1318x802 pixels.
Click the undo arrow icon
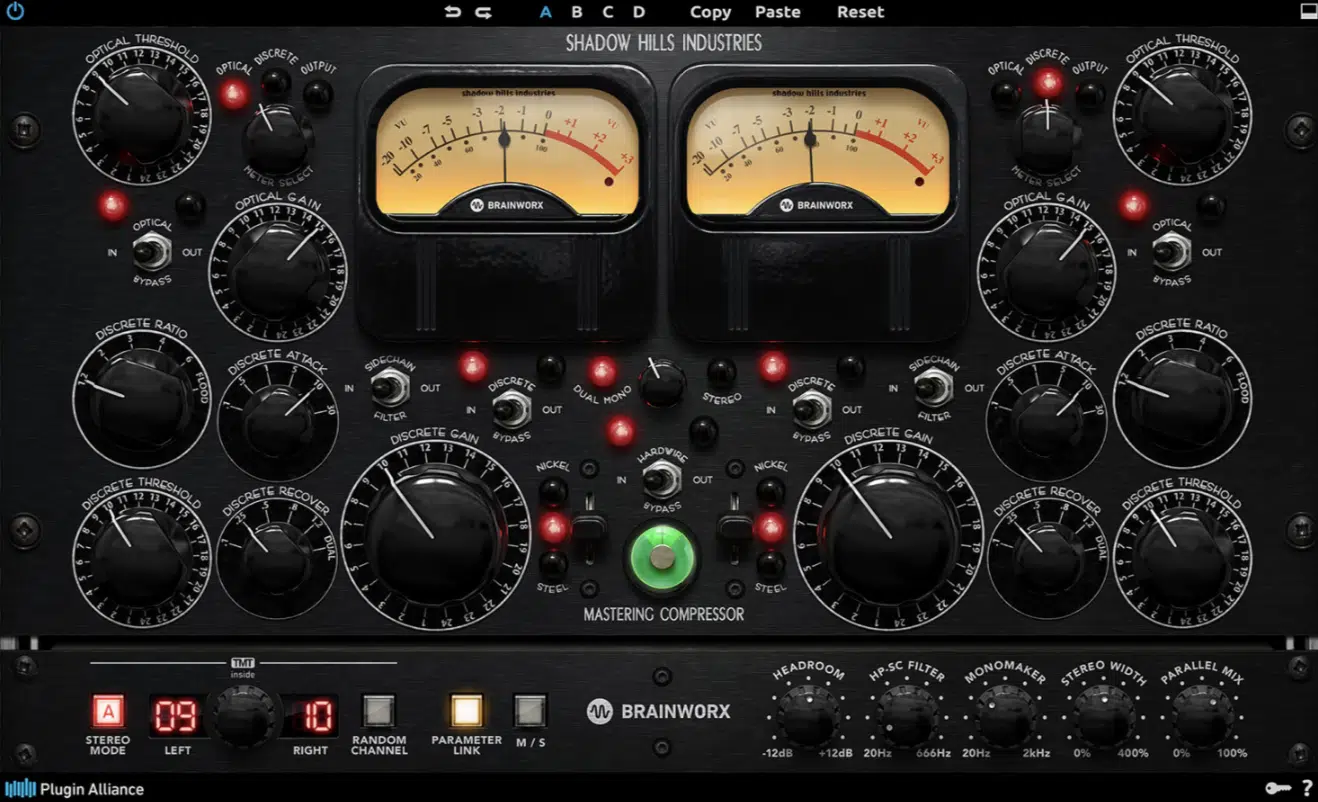coord(453,12)
